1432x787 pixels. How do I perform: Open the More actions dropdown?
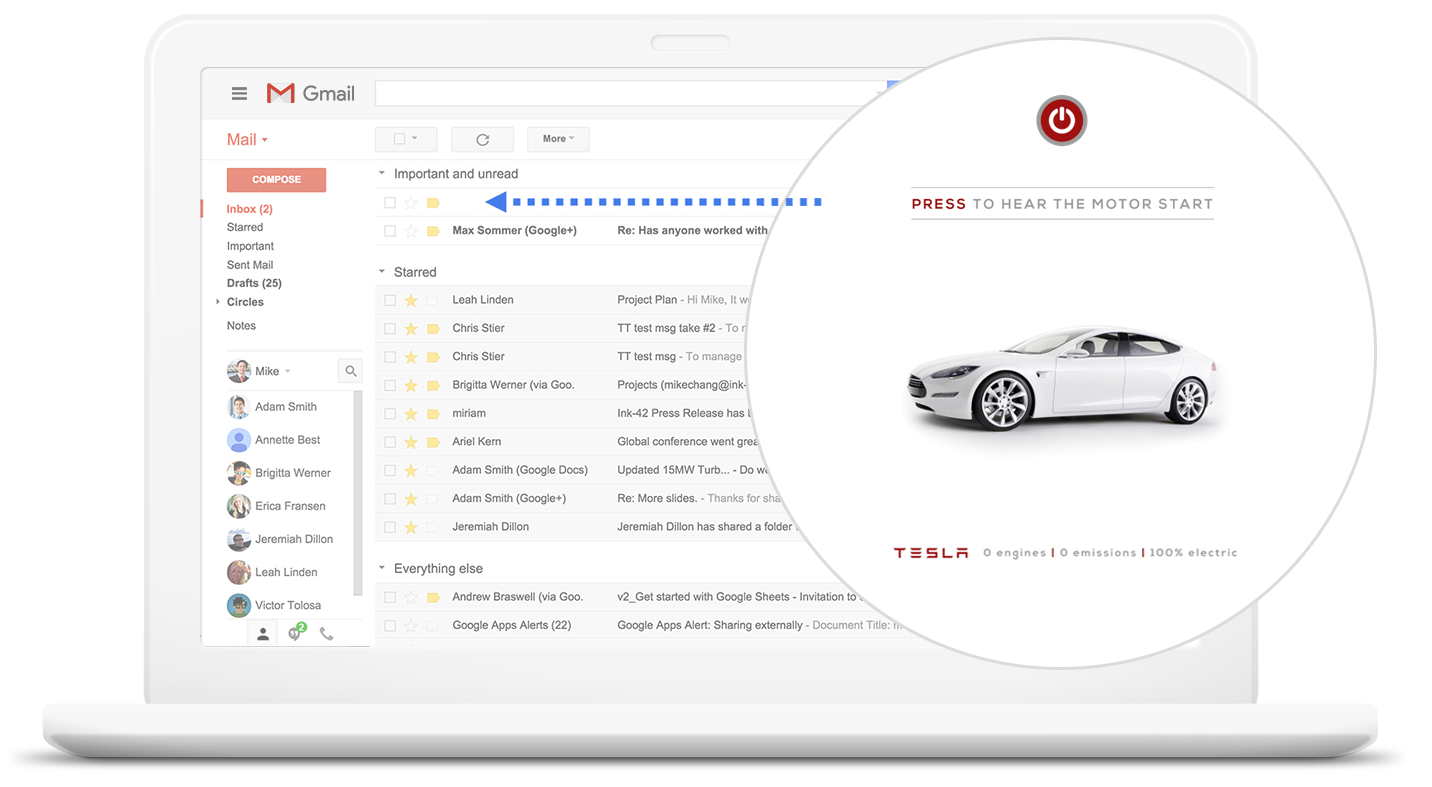coord(558,139)
